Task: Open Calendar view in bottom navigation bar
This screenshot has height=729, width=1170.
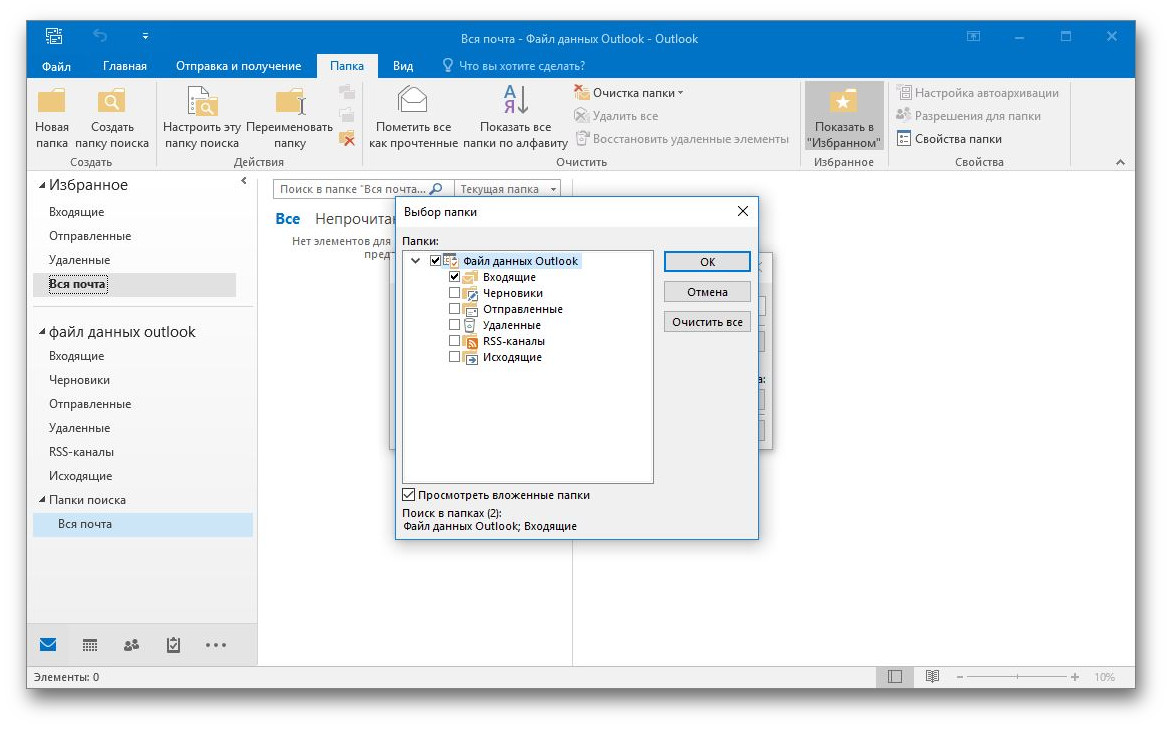Action: pyautogui.click(x=90, y=646)
